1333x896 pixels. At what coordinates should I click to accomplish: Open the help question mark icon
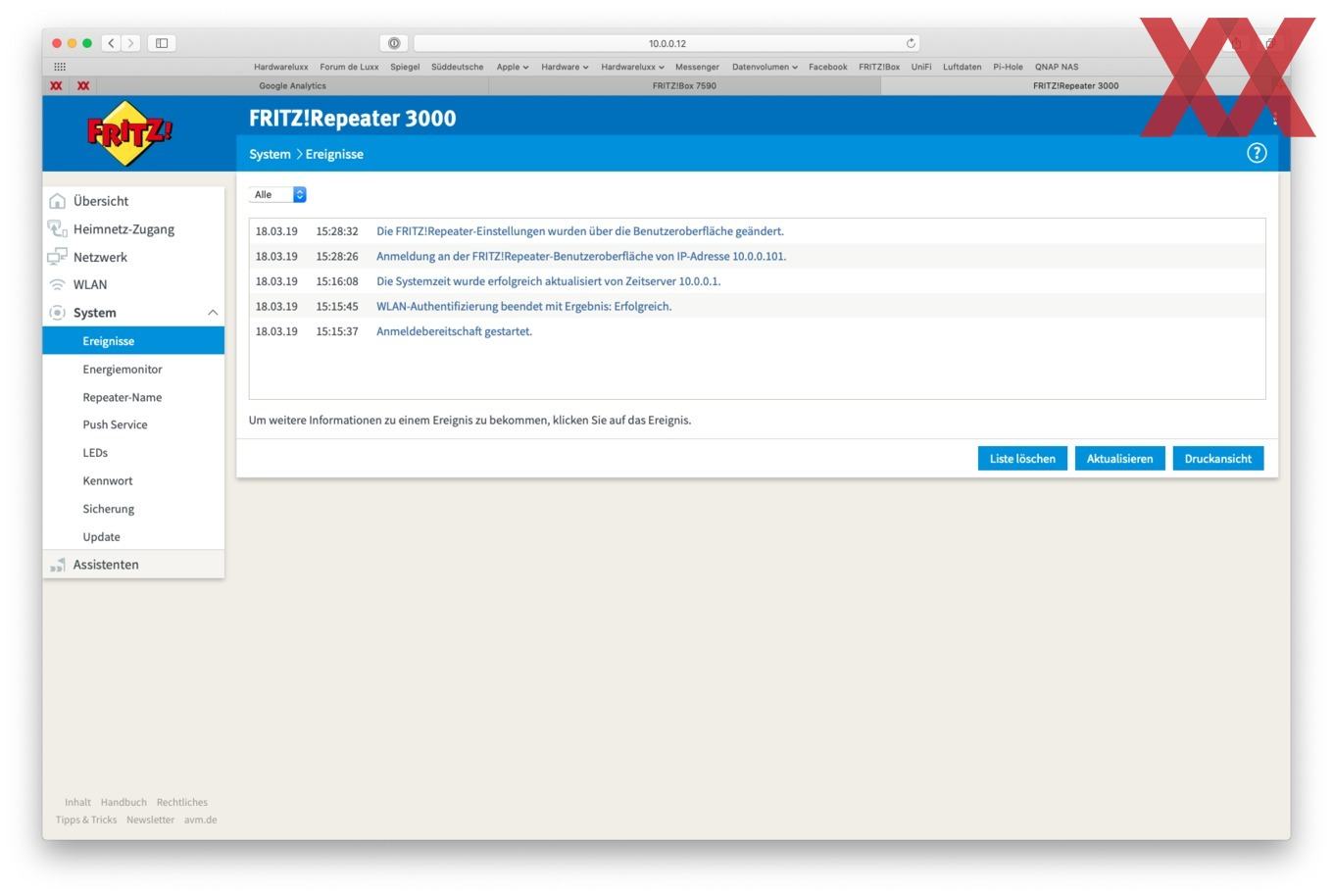click(1257, 153)
